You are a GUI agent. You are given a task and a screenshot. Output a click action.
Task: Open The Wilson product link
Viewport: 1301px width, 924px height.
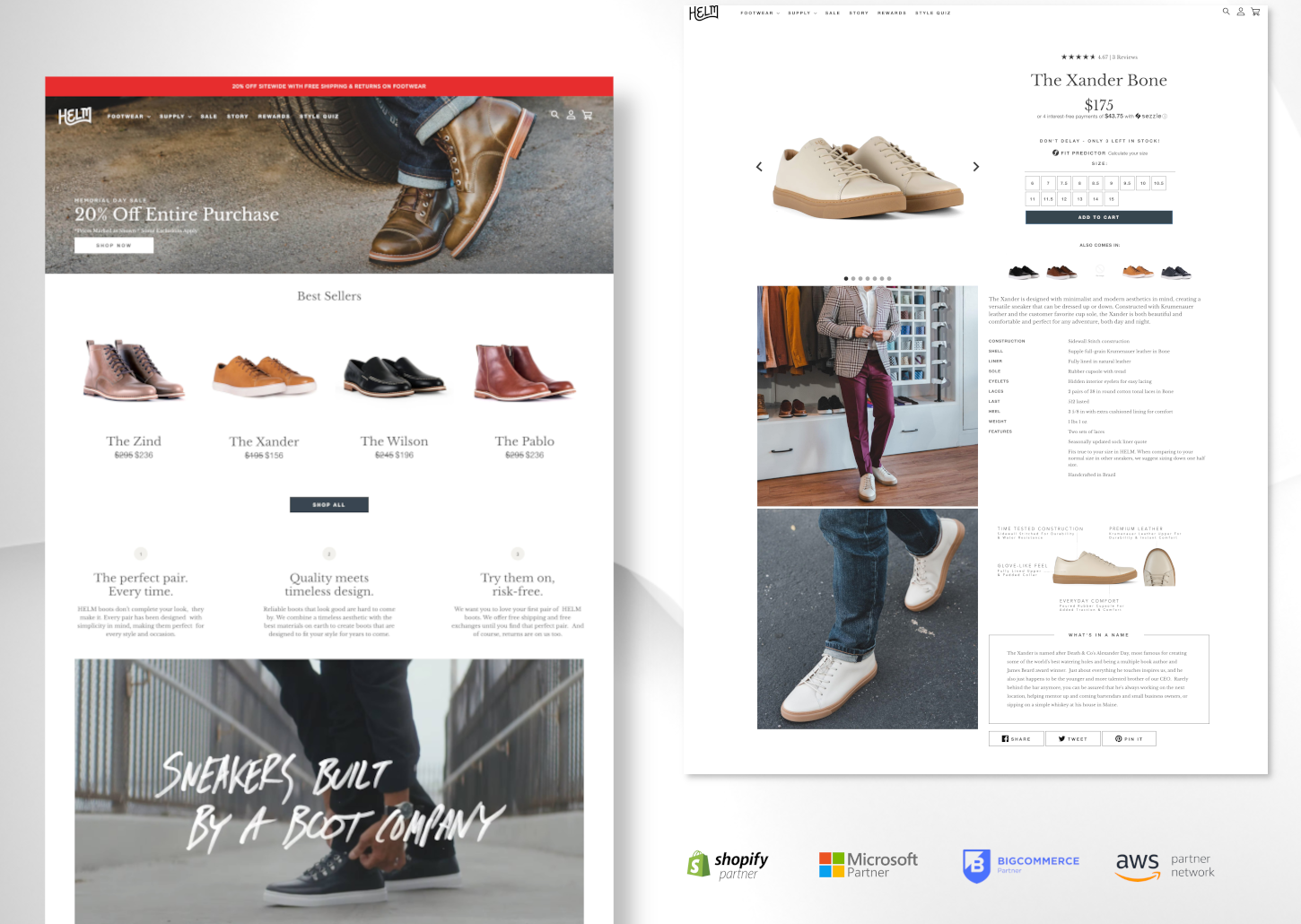pyautogui.click(x=395, y=441)
